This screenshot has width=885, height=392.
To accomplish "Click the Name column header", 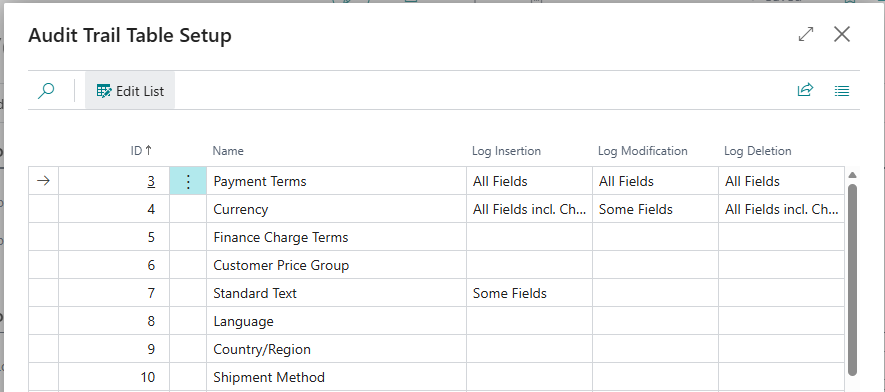I will (228, 151).
